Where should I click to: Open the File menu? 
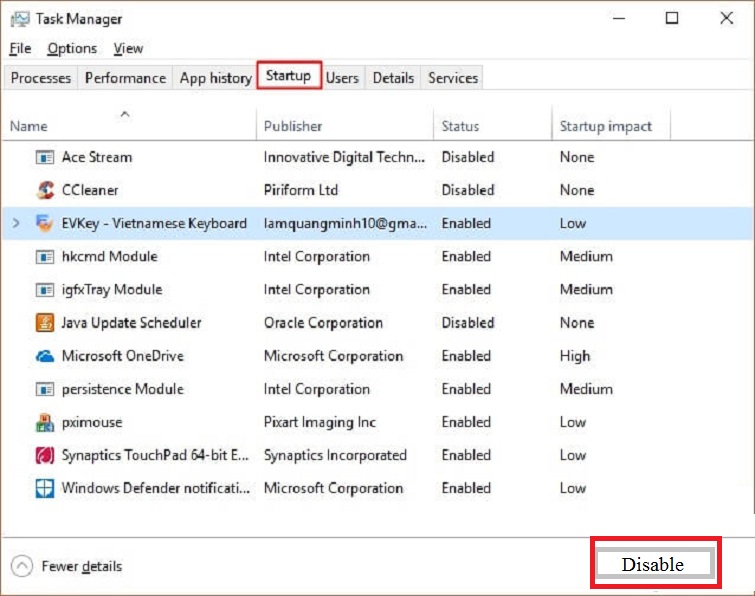pyautogui.click(x=21, y=48)
